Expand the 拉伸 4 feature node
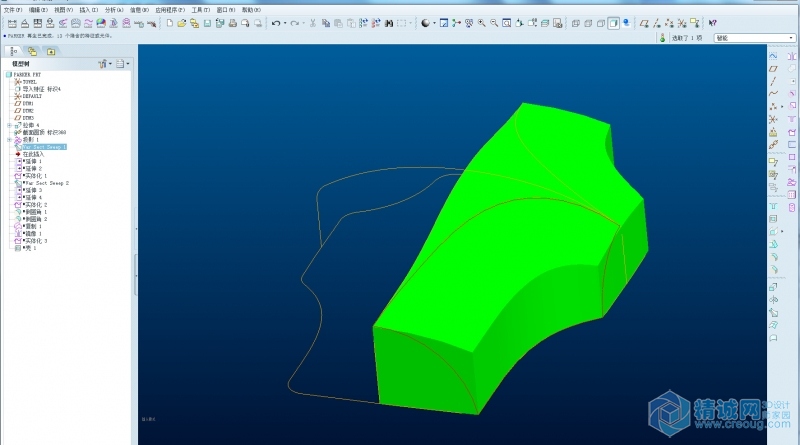800x445 pixels. pos(9,125)
